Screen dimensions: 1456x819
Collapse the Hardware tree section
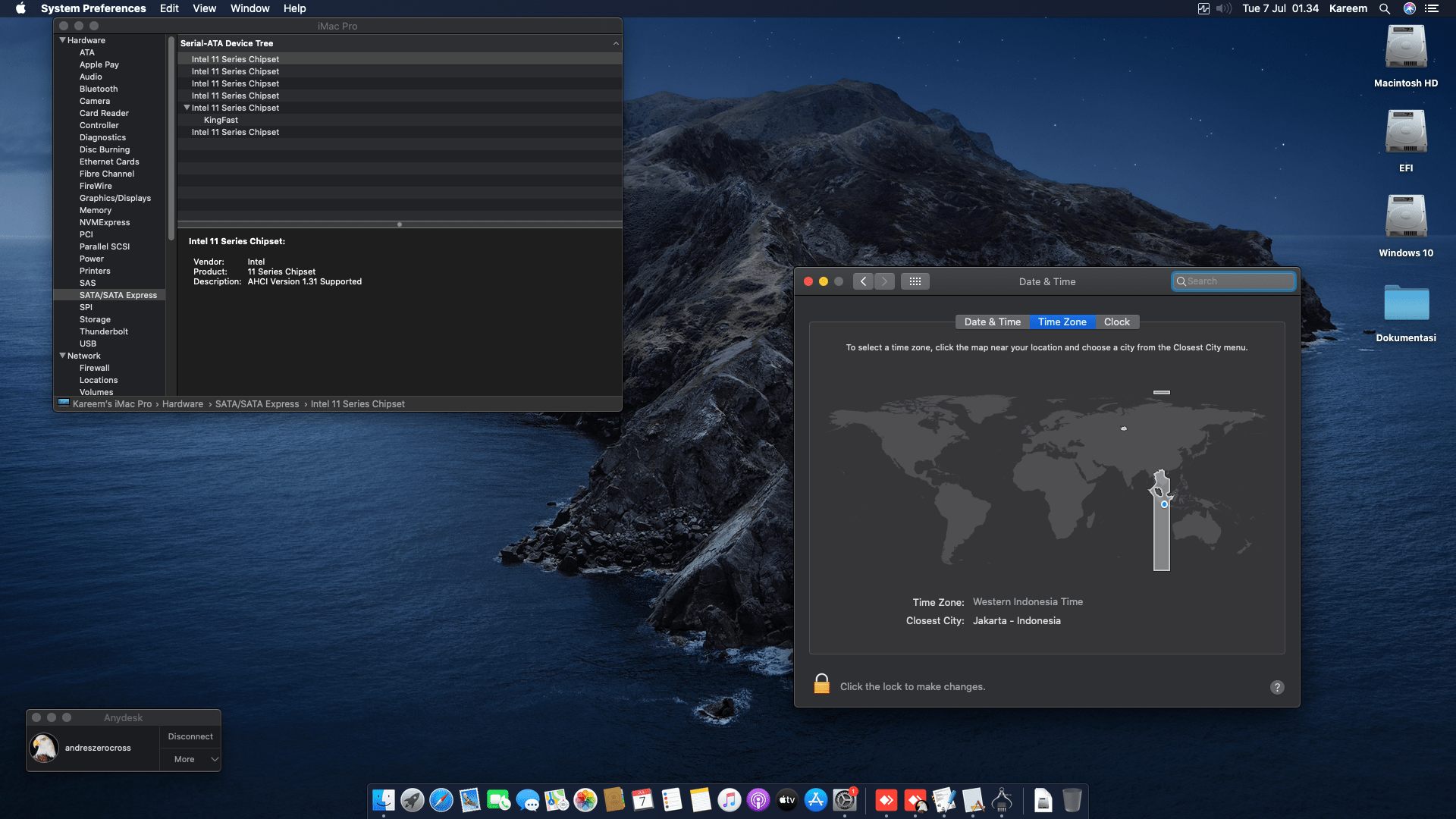click(x=63, y=40)
